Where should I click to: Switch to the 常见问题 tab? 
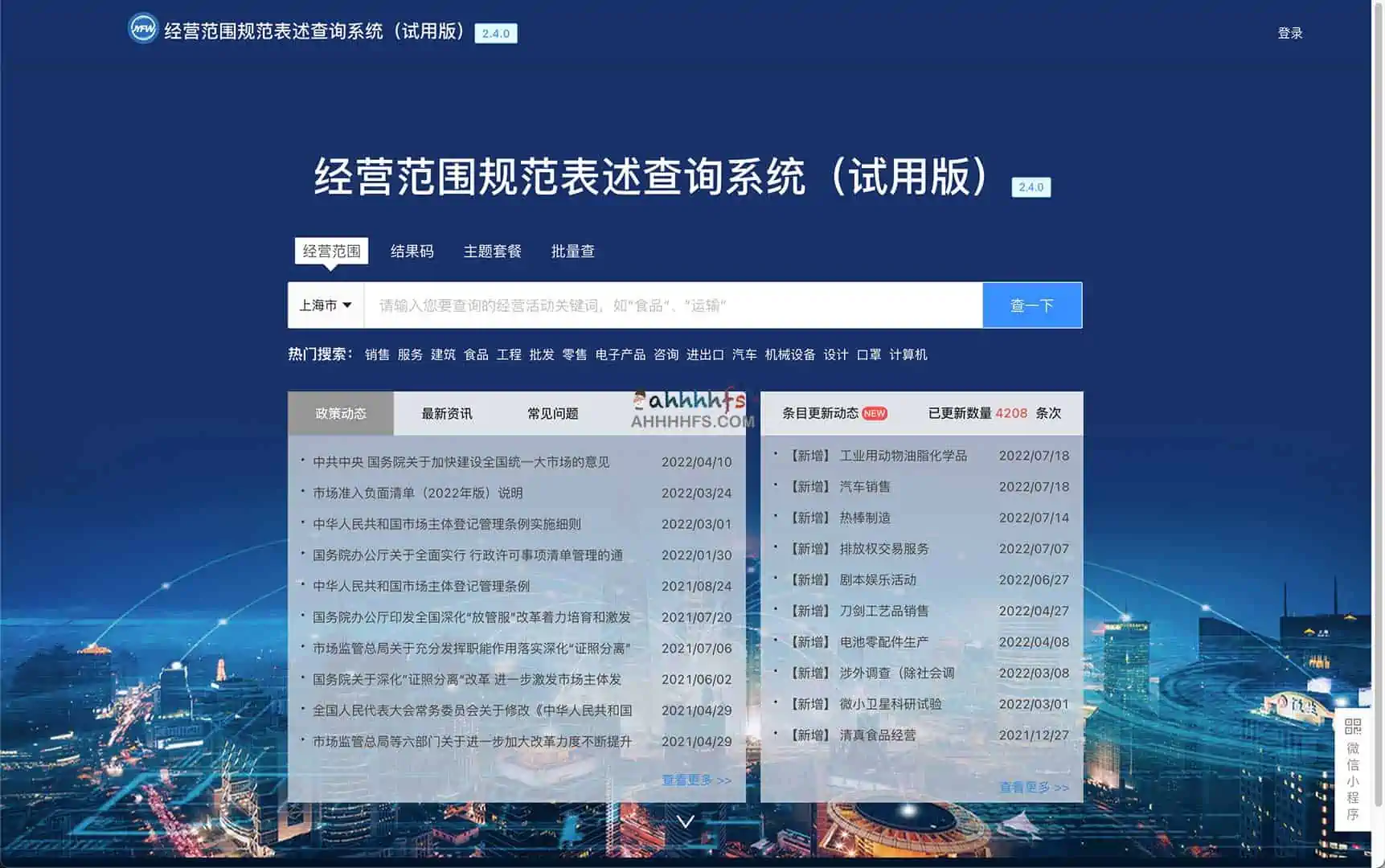coord(551,413)
